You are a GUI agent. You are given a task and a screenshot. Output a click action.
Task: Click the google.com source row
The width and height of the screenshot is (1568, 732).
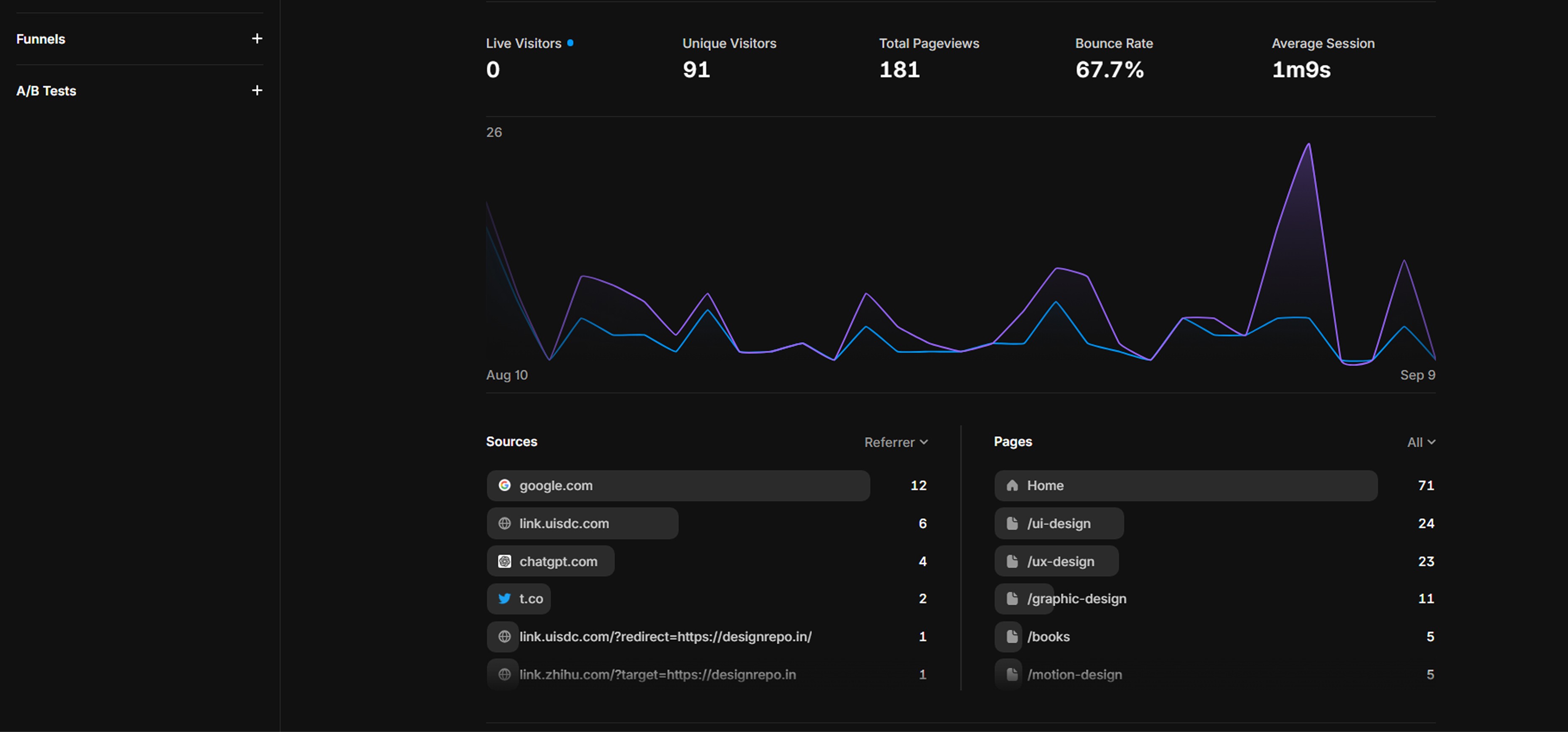[x=678, y=485]
